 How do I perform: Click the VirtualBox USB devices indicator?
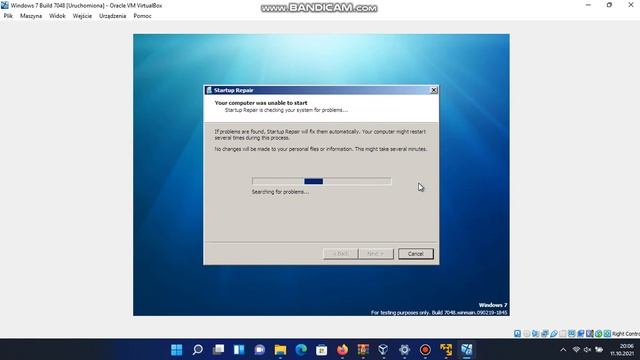pos(554,333)
